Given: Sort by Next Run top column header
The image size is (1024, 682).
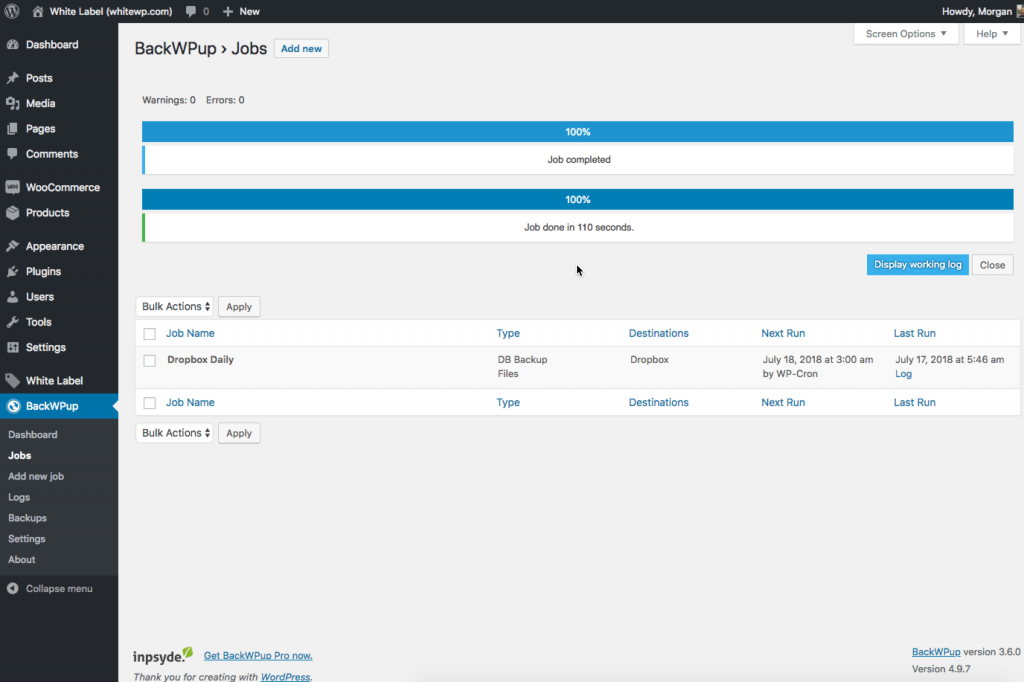Looking at the screenshot, I should point(783,333).
